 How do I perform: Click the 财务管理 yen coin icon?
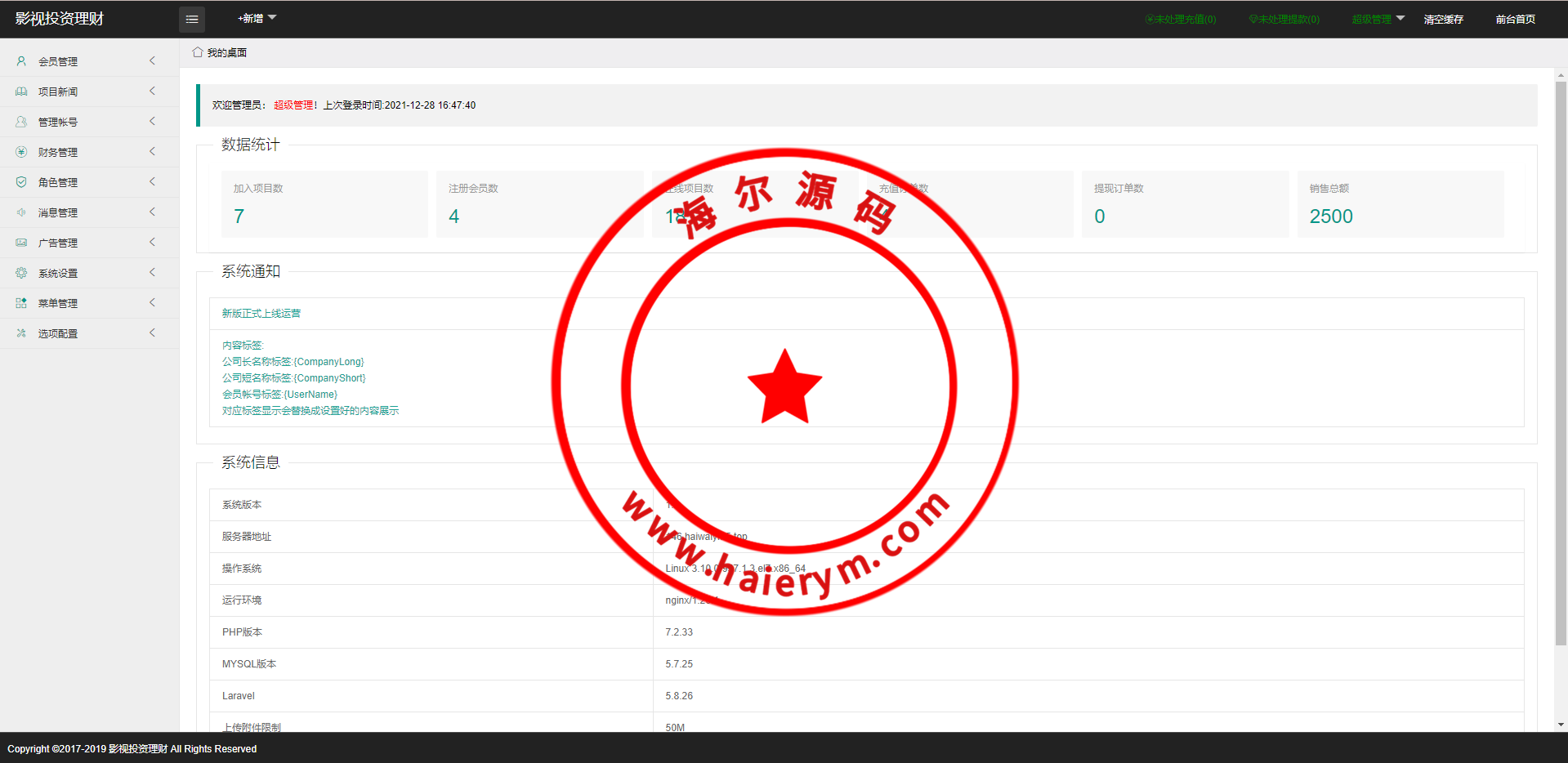[21, 152]
